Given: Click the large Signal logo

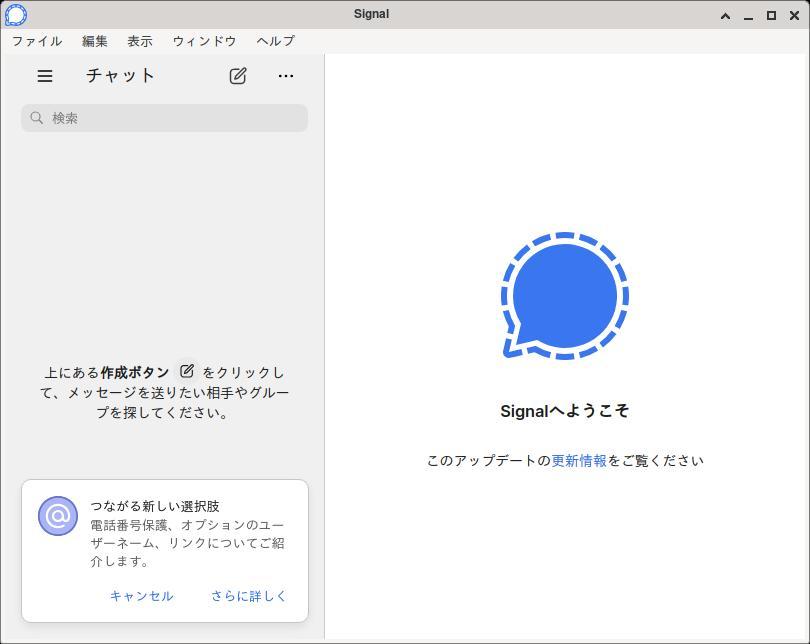Looking at the screenshot, I should 565,296.
